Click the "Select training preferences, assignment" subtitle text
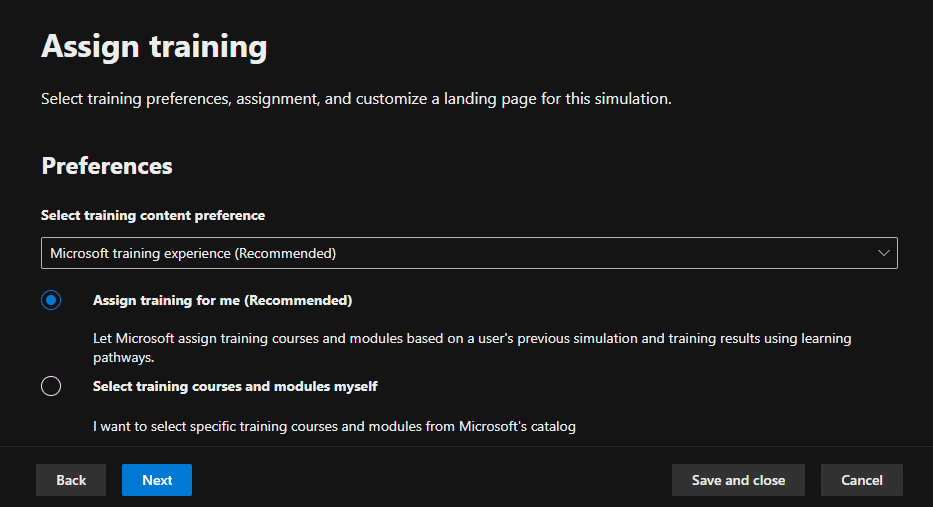The height and width of the screenshot is (507, 933). 356,99
